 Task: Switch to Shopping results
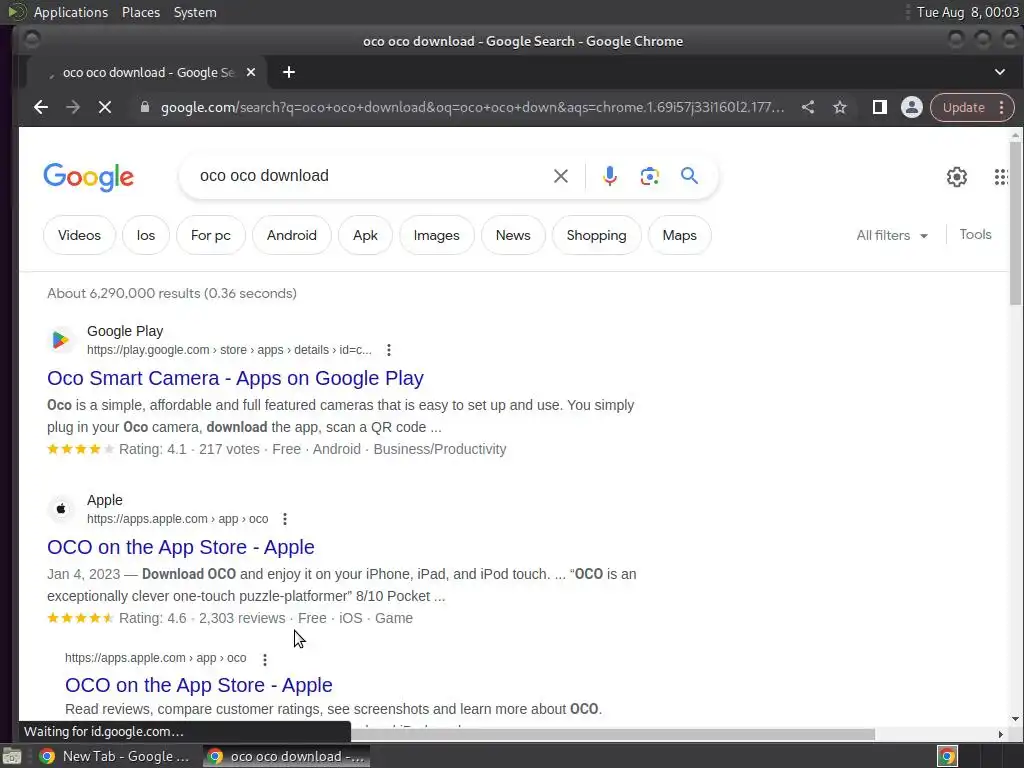pyautogui.click(x=596, y=235)
